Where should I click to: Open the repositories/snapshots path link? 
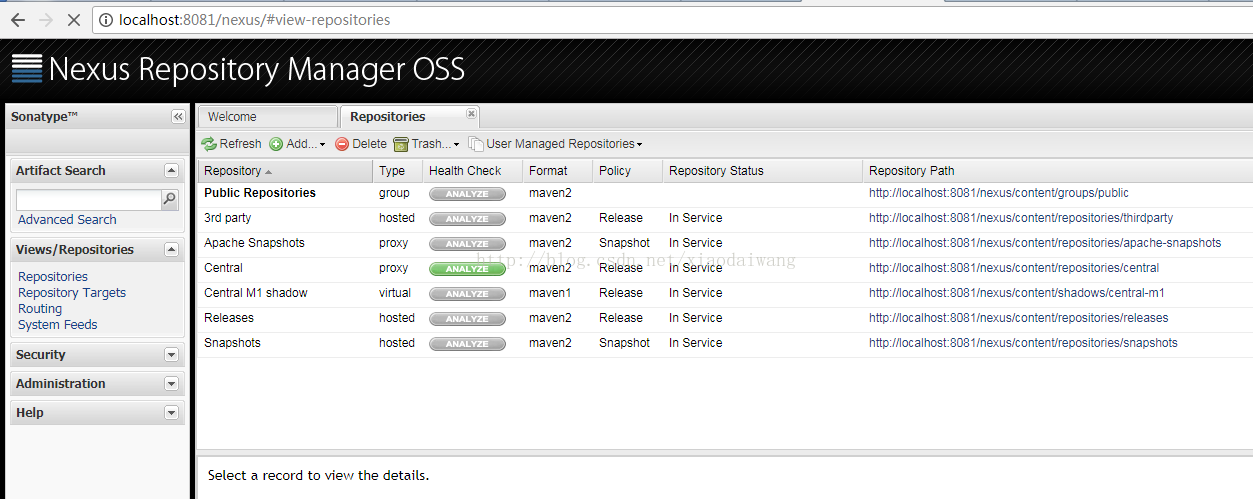(x=1023, y=343)
